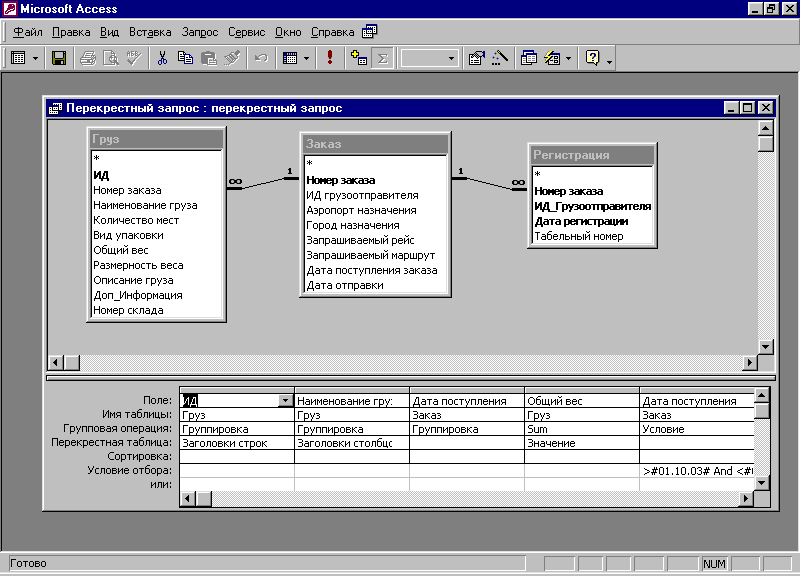Click the Груз table title bar
The height and width of the screenshot is (576, 800).
157,139
